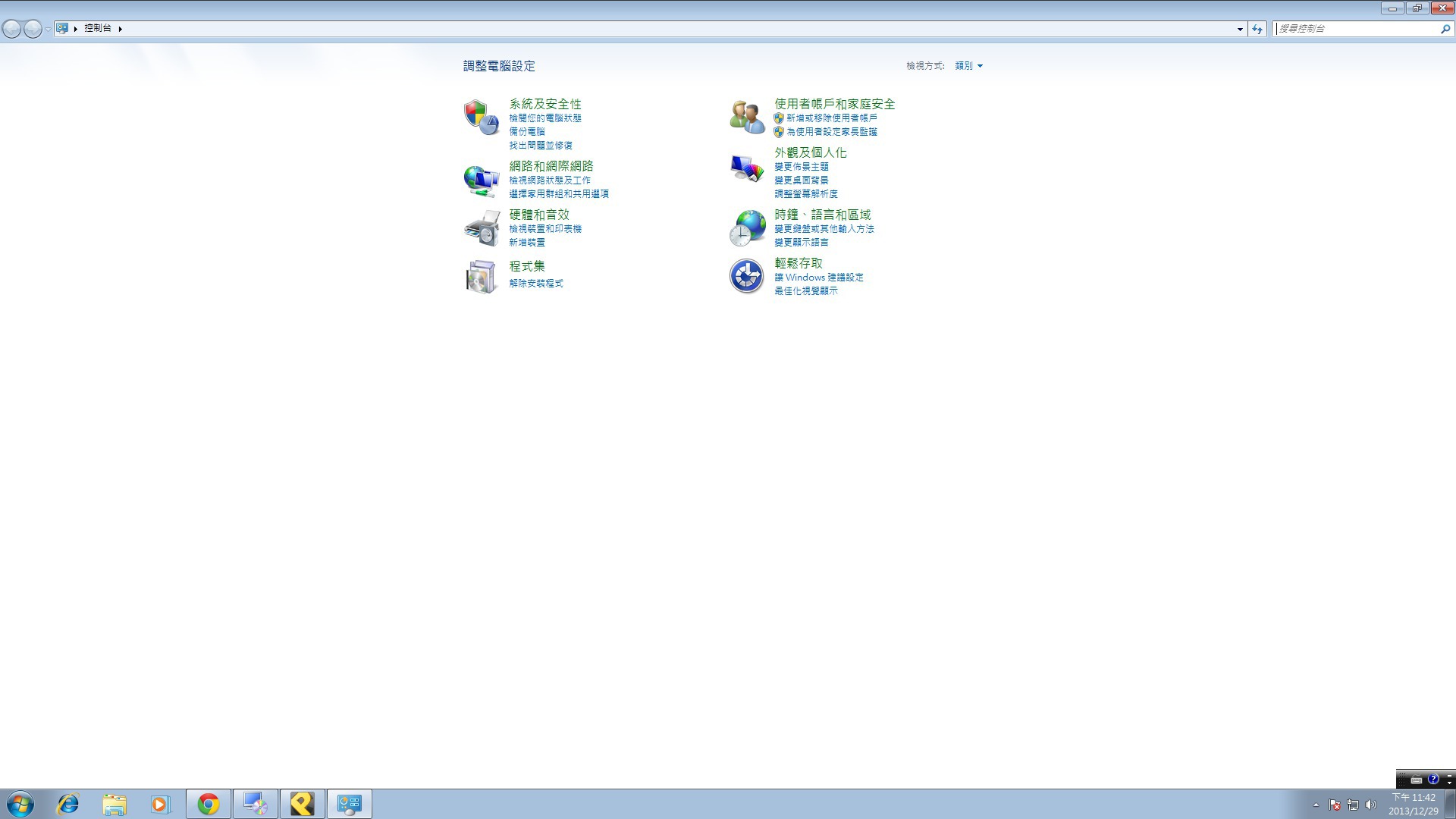Open the Ease of Access icon
Viewport: 1456px width, 819px height.
tap(746, 276)
